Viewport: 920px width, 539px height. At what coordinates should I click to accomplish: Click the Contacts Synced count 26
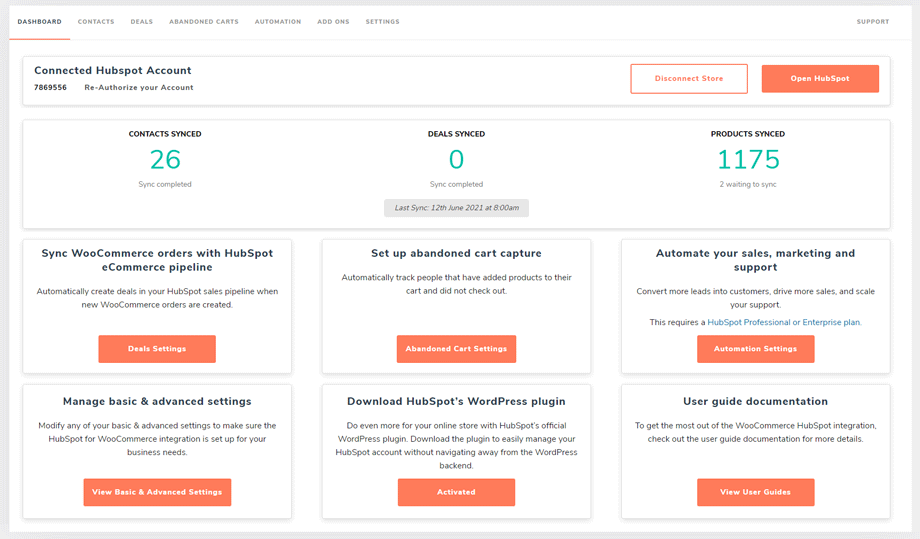click(x=165, y=160)
